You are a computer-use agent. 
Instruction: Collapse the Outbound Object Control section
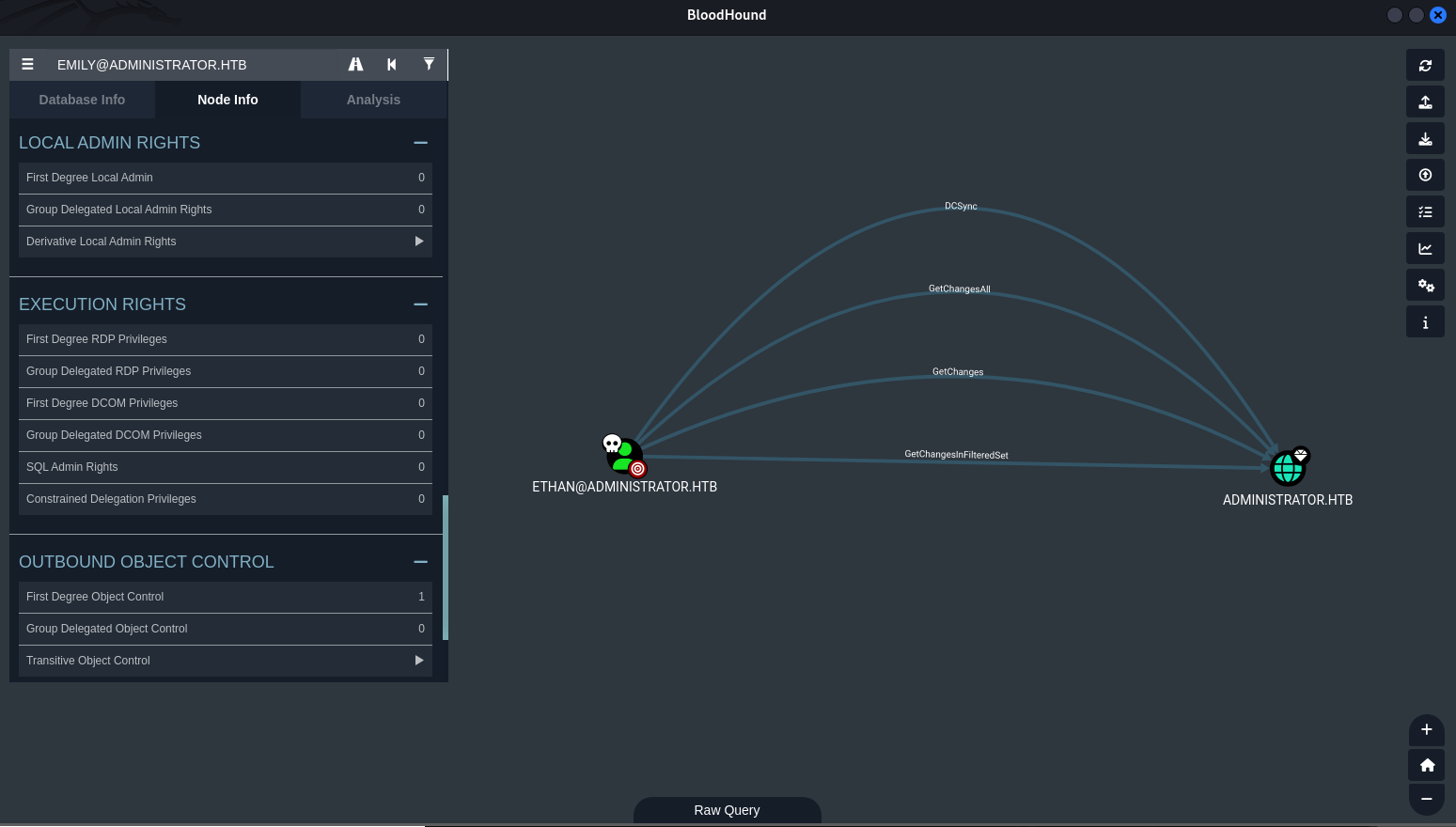(x=420, y=562)
